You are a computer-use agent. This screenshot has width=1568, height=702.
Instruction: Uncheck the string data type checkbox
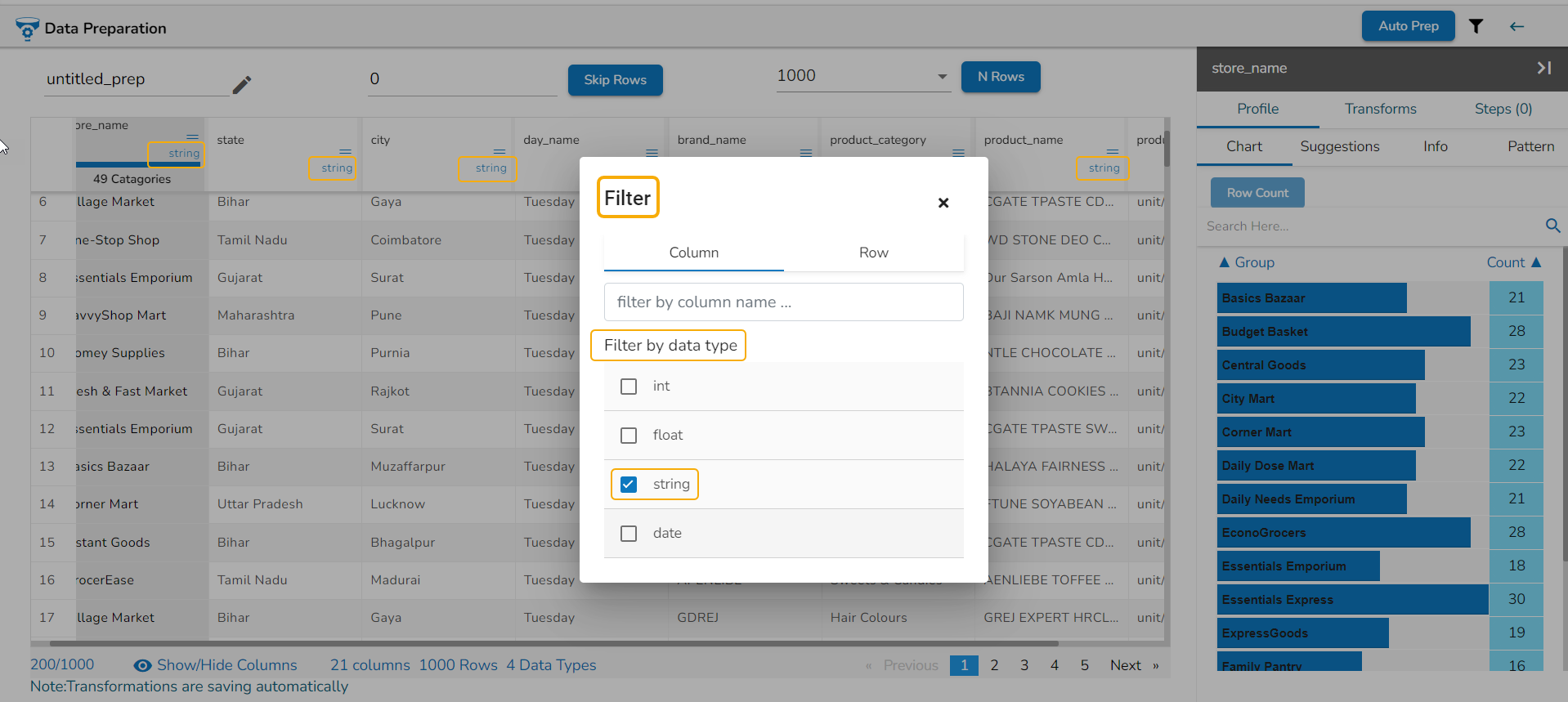(x=629, y=485)
